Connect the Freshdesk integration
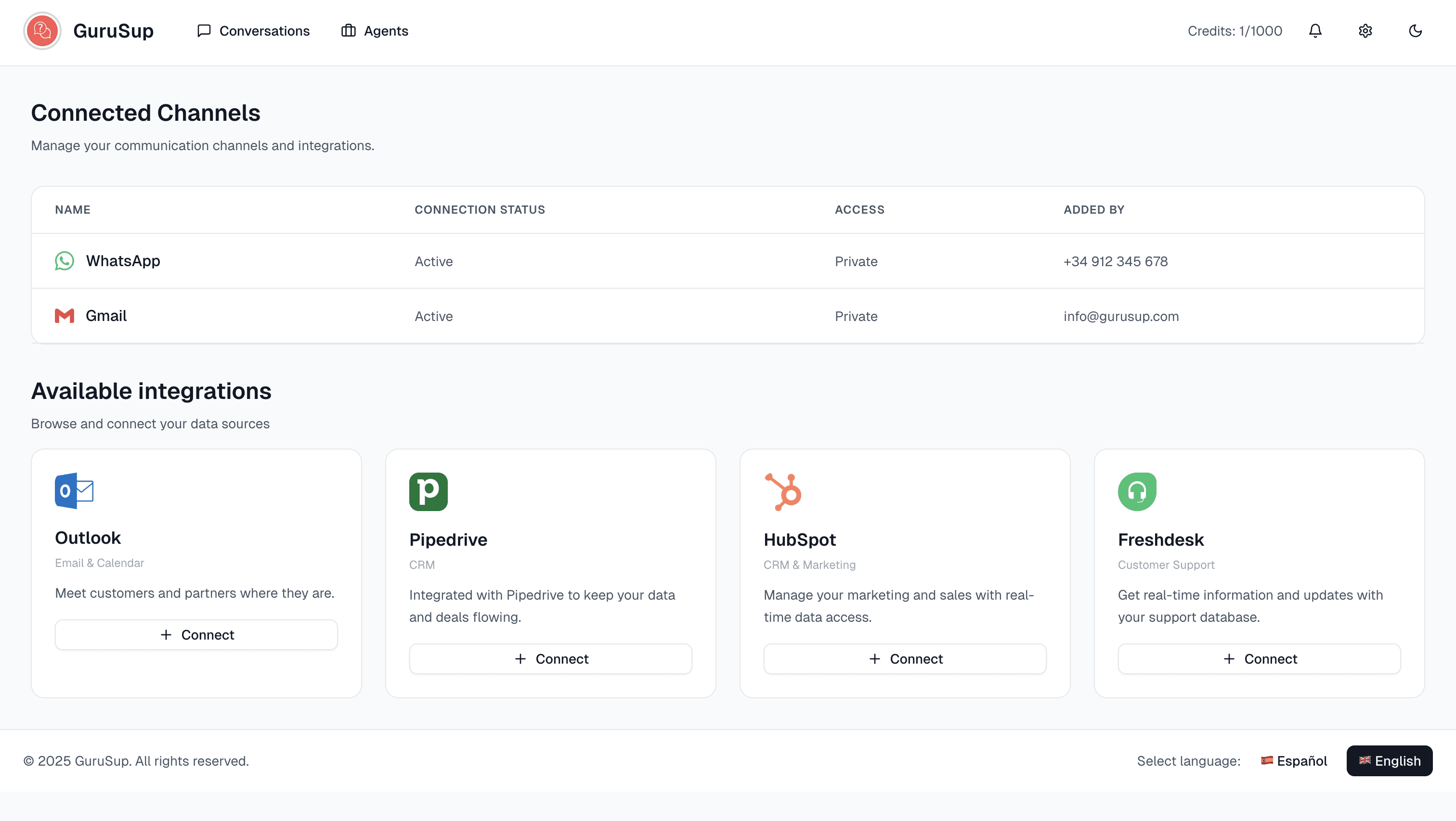Viewport: 1456px width, 821px height. pos(1259,659)
